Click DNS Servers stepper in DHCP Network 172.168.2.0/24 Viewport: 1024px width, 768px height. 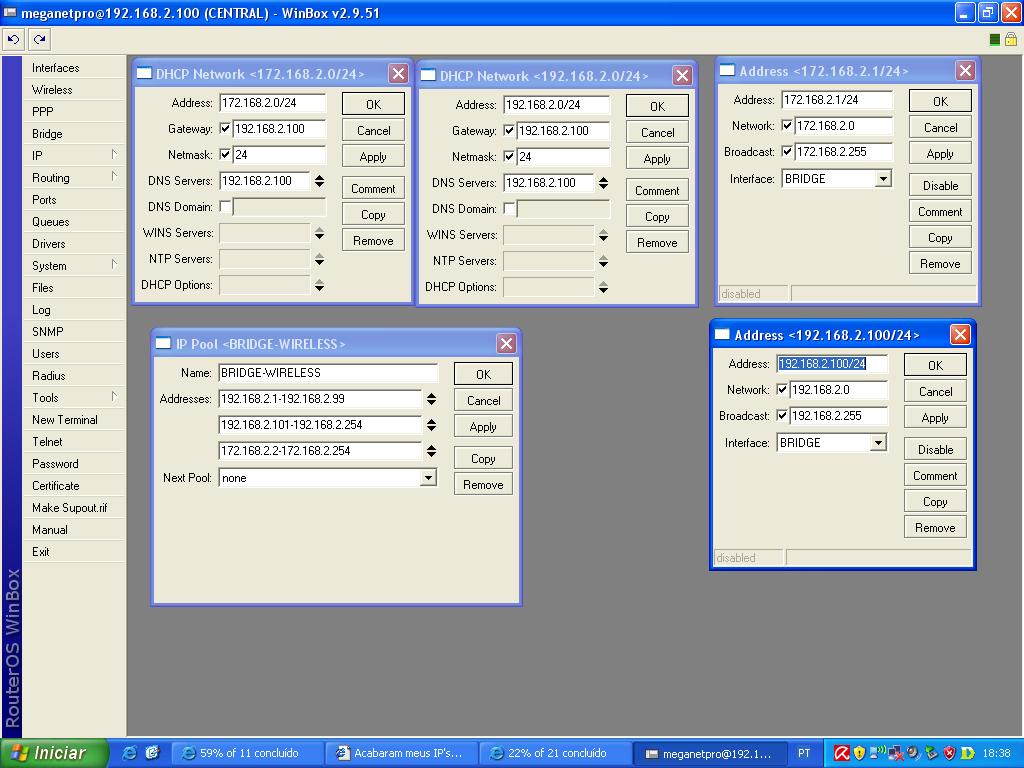pyautogui.click(x=319, y=181)
